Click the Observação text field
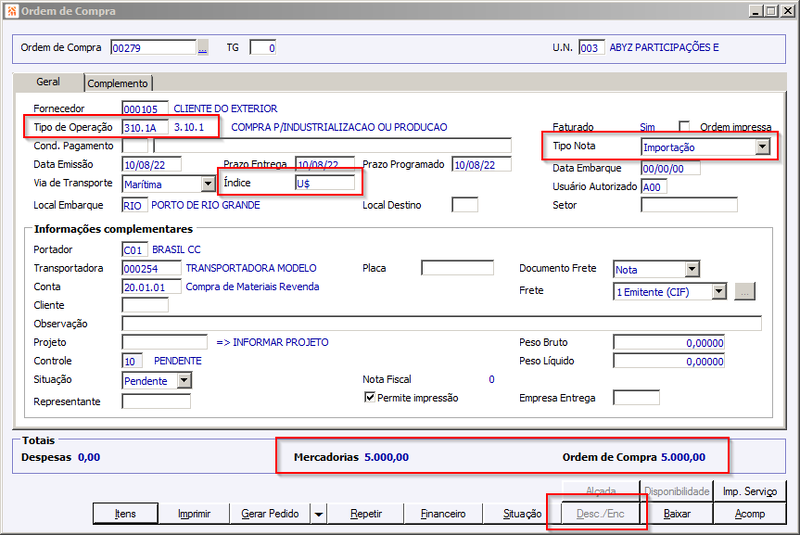This screenshot has width=800, height=535. point(441,323)
